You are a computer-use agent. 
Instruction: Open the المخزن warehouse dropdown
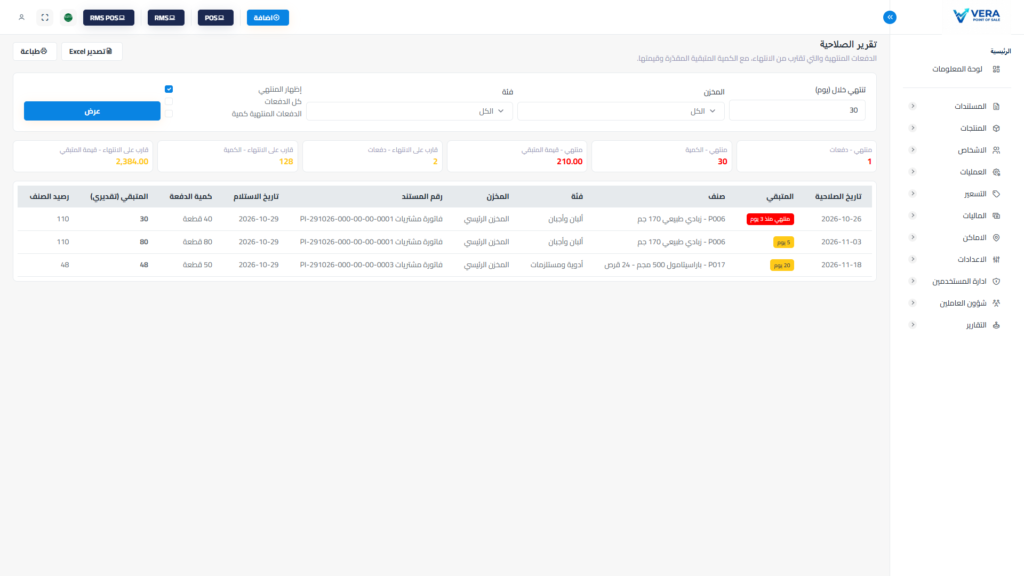coord(620,111)
